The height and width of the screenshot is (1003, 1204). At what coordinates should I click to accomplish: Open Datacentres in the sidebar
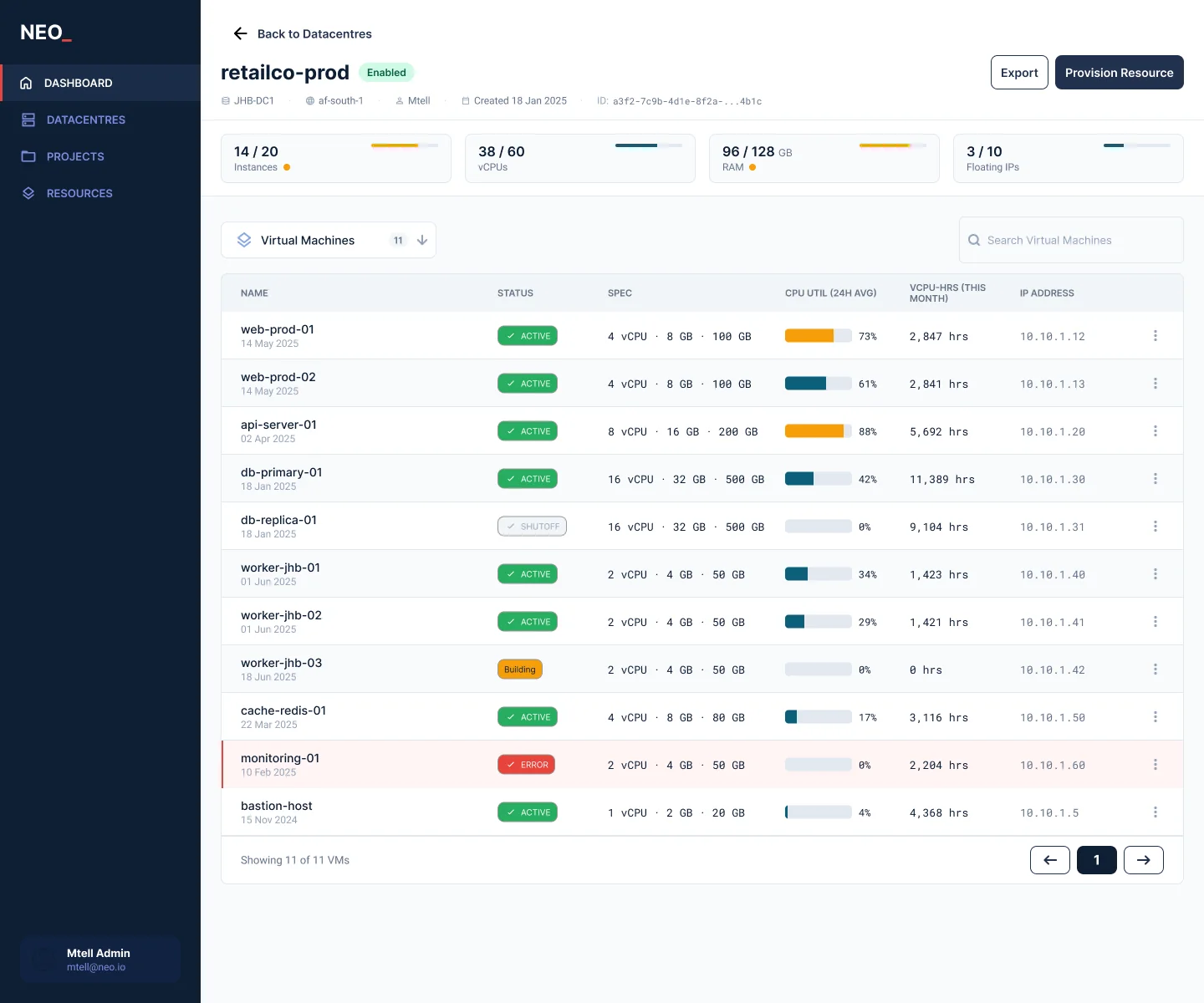click(x=100, y=120)
